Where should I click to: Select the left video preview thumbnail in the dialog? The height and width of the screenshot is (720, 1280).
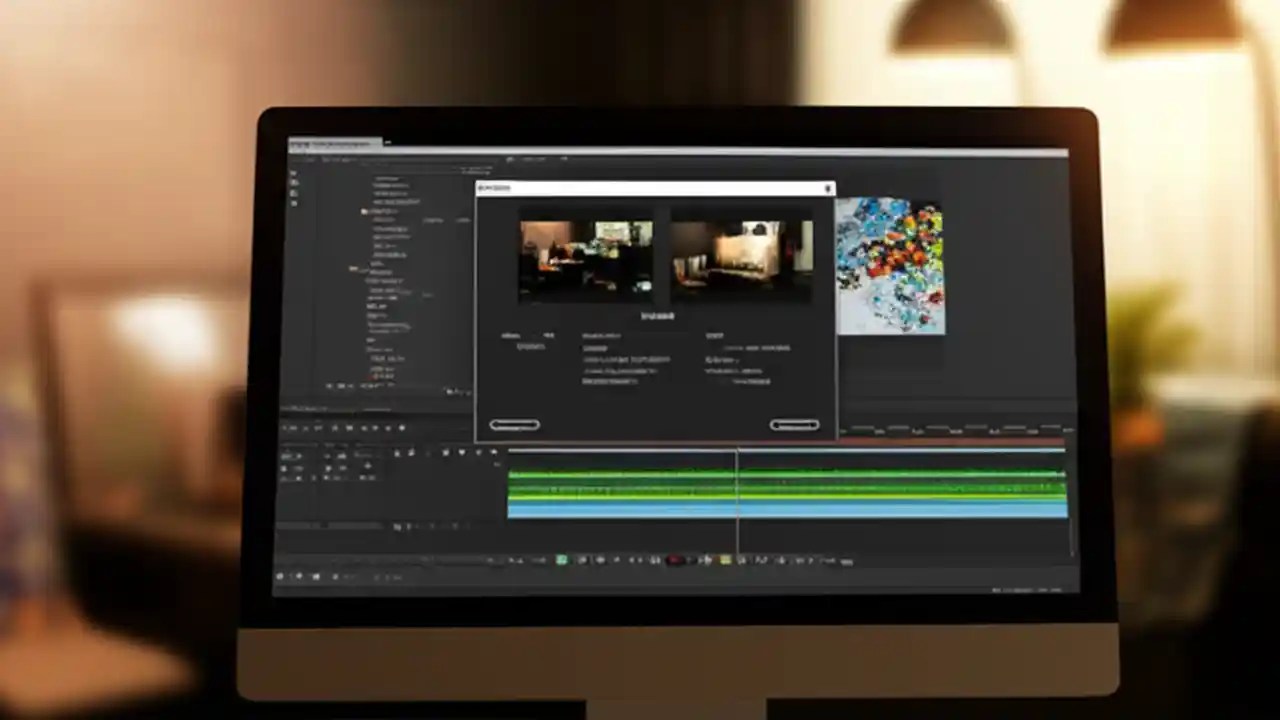(586, 255)
